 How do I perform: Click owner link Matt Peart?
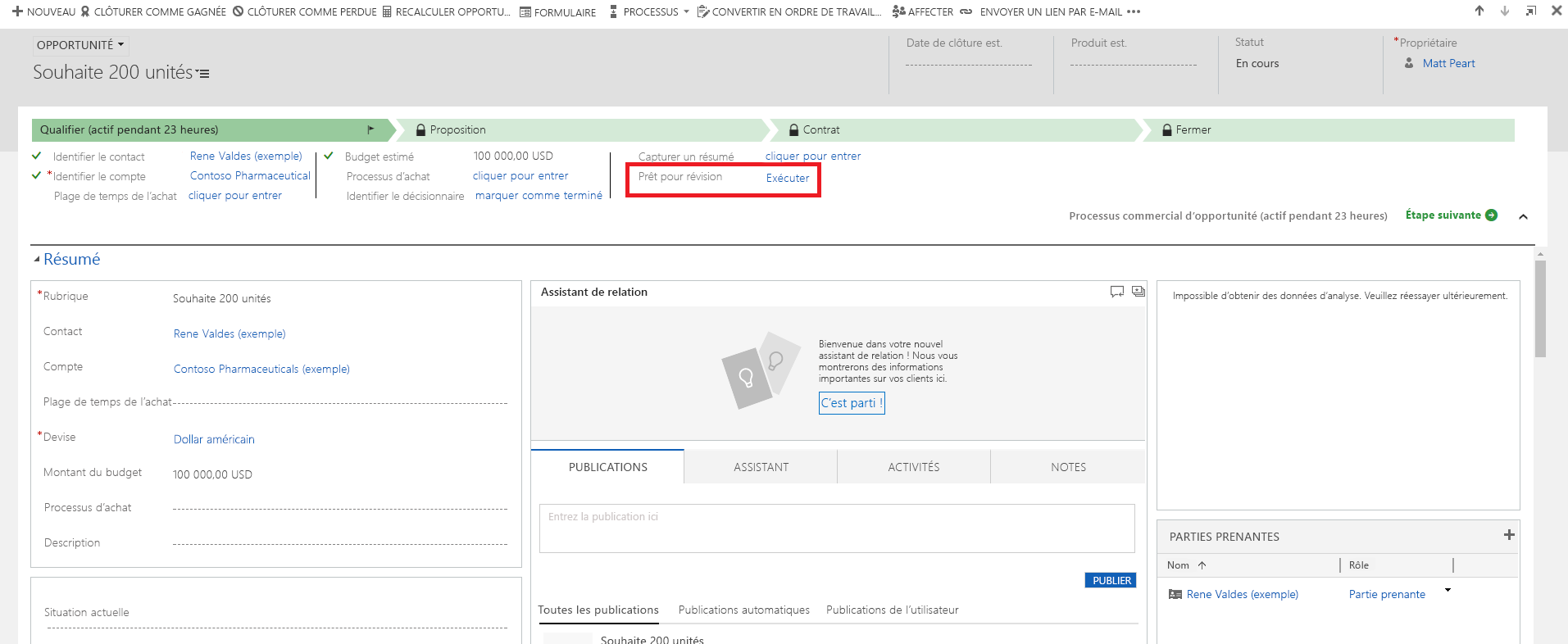(1448, 63)
